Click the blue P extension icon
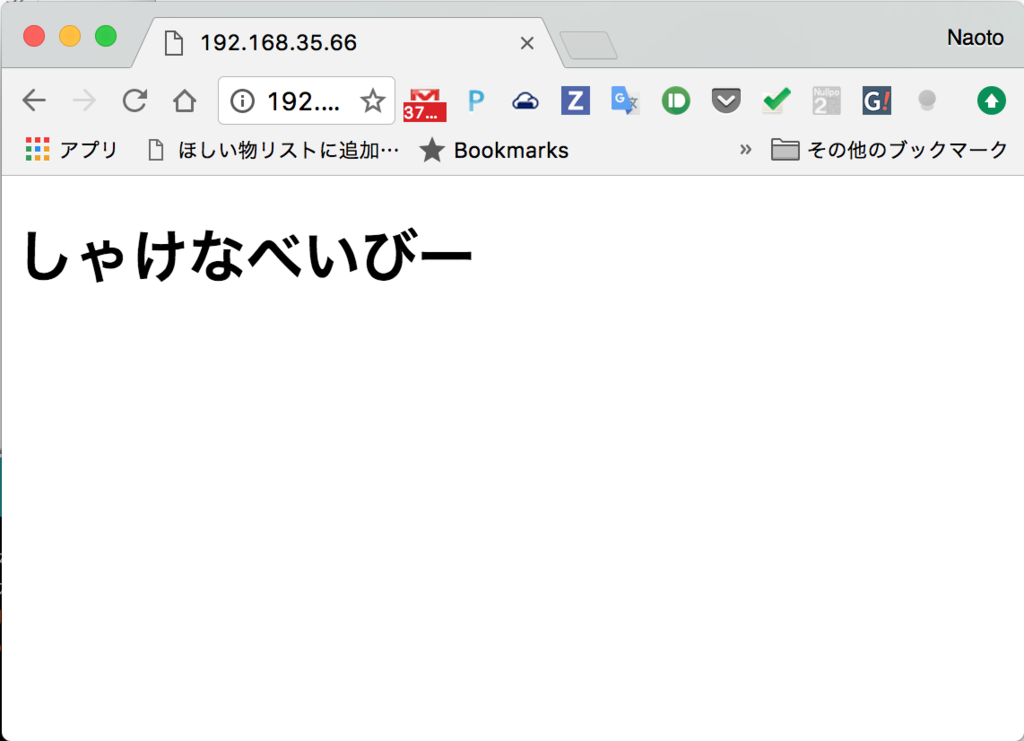The width and height of the screenshot is (1024, 741). pos(476,101)
